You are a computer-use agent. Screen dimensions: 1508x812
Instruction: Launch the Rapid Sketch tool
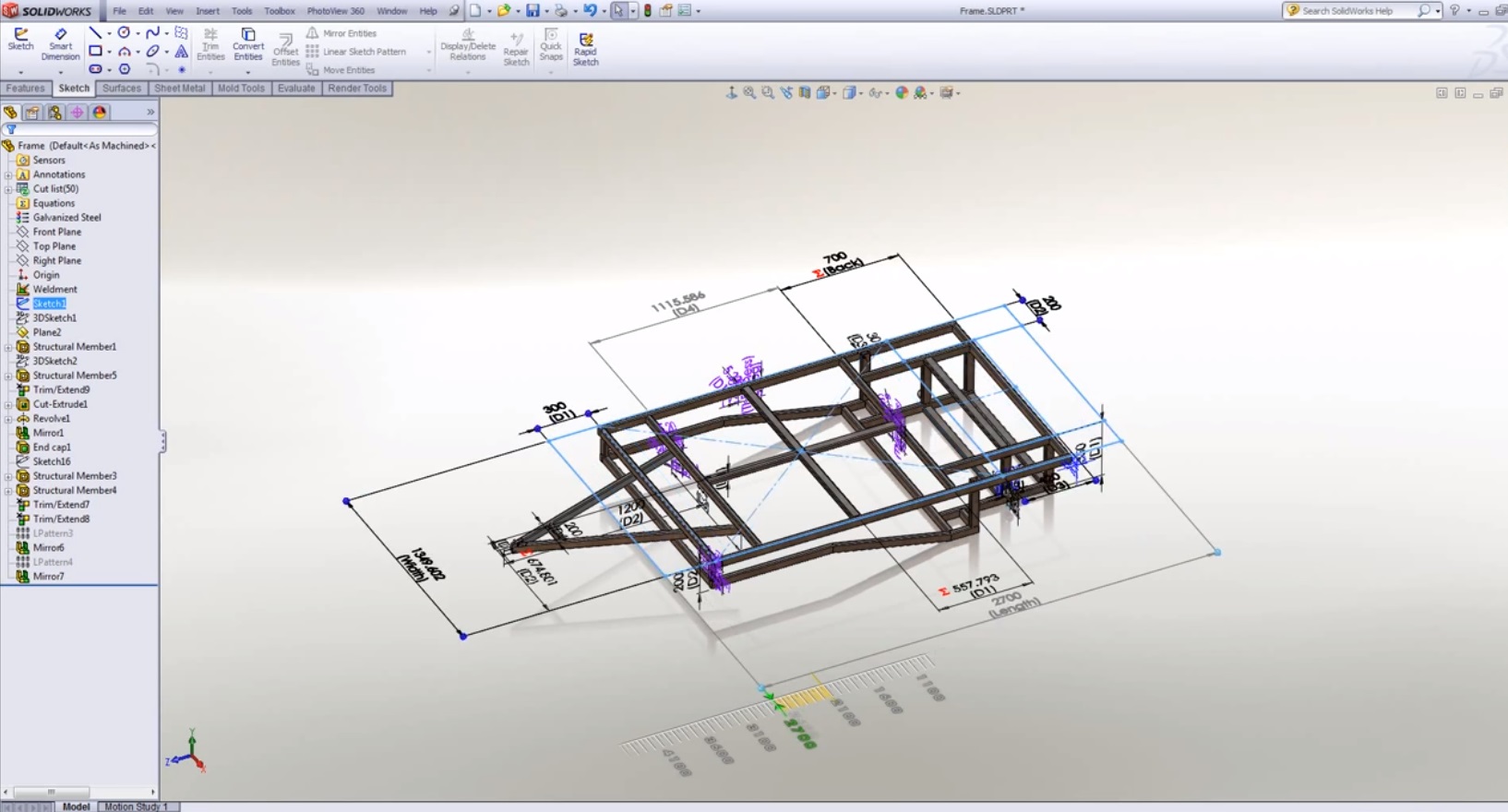coord(585,49)
